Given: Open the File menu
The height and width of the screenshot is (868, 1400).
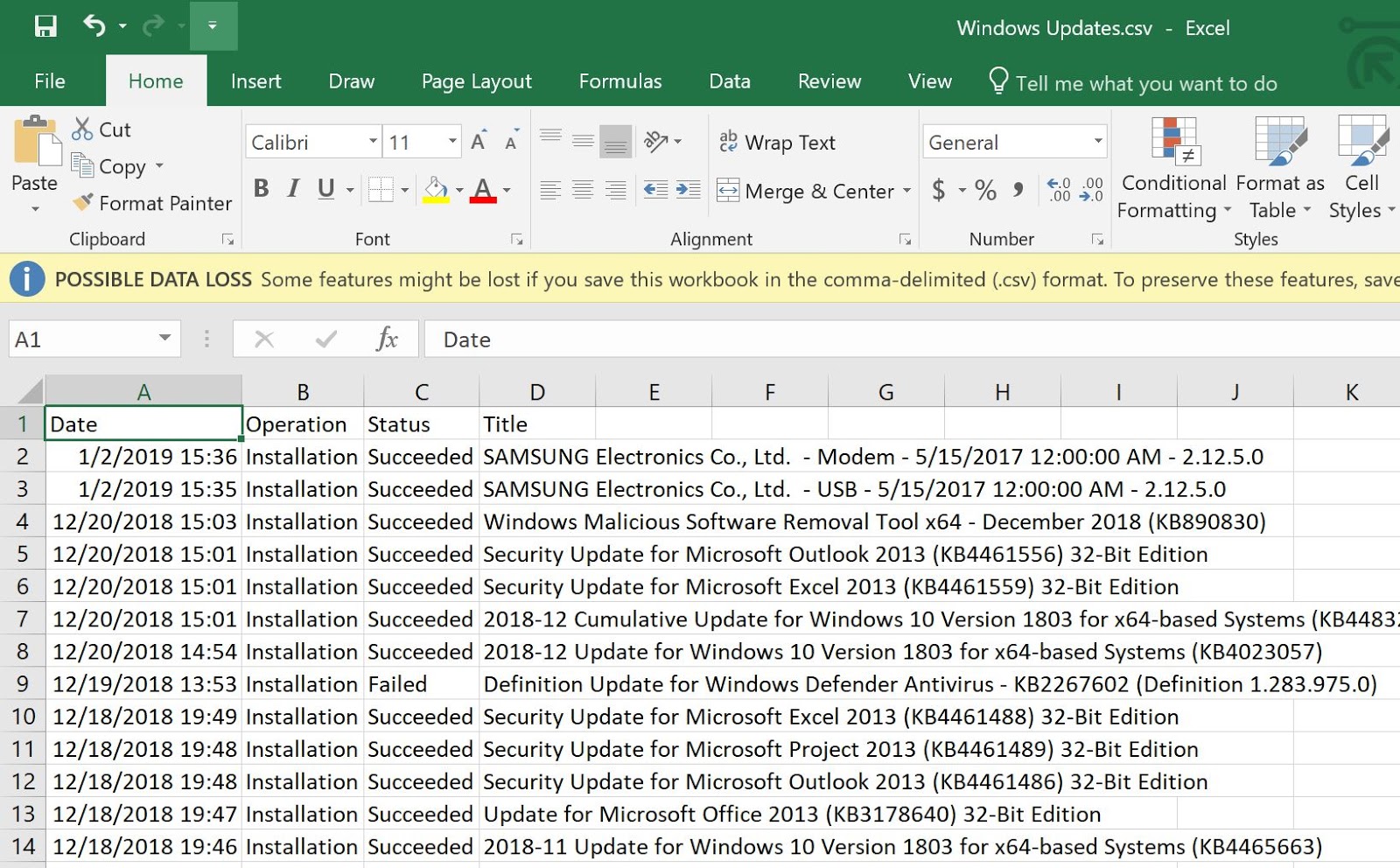Looking at the screenshot, I should coord(49,80).
